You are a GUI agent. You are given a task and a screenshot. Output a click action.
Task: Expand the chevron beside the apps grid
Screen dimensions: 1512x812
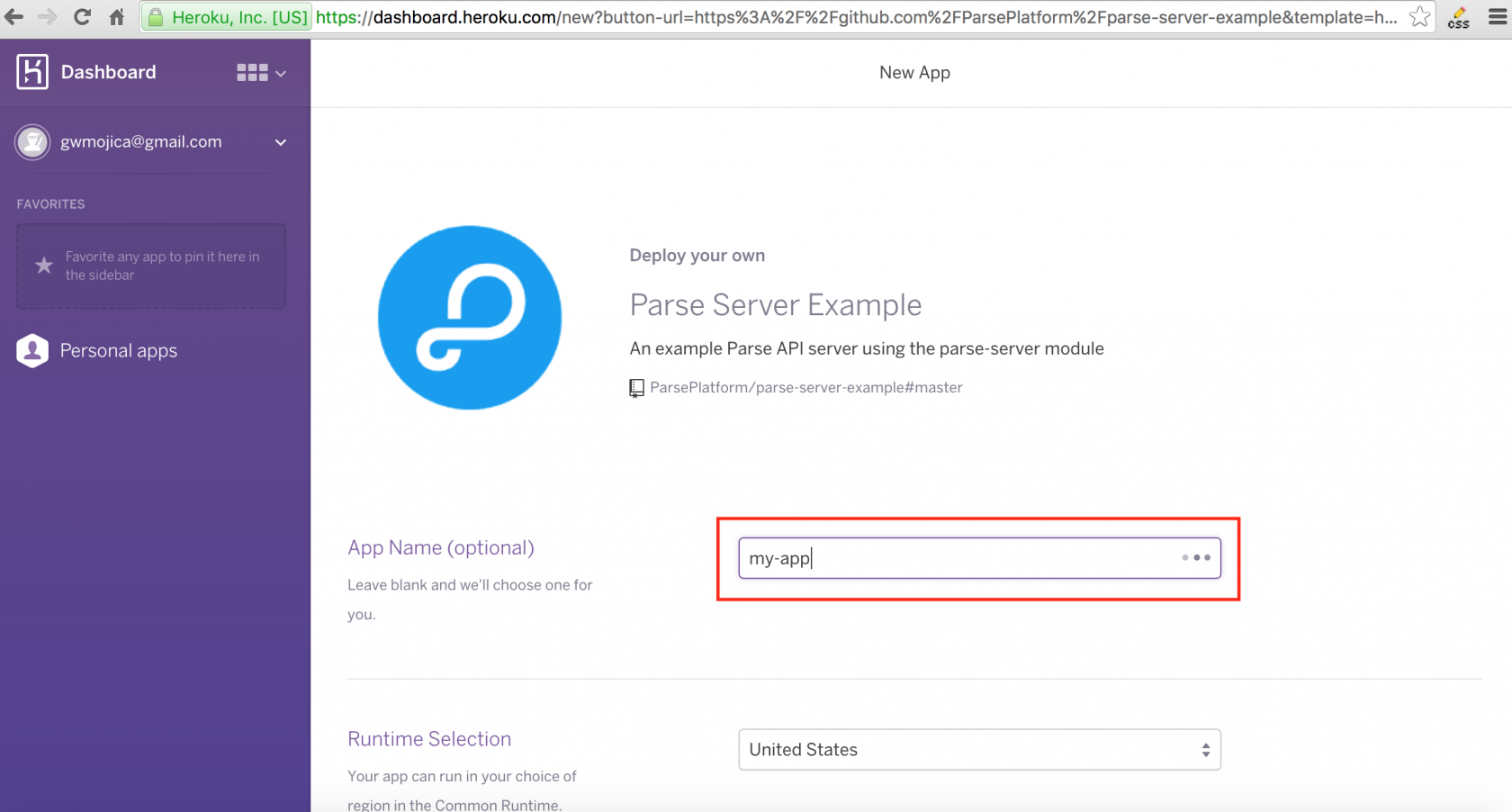click(x=280, y=72)
